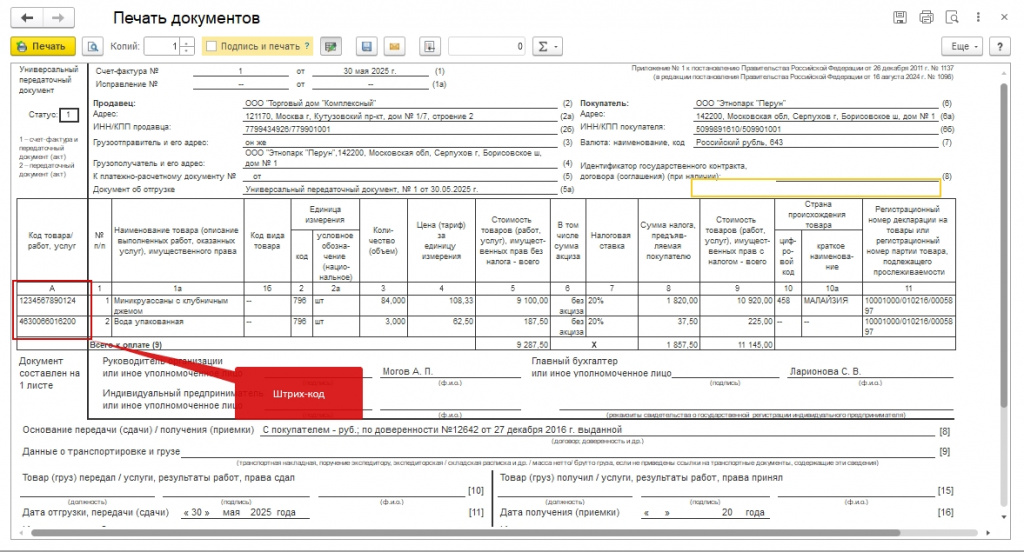Screen dimensions: 1024x552
Task: Click the title bar preview magnifier icon
Action: [952, 18]
